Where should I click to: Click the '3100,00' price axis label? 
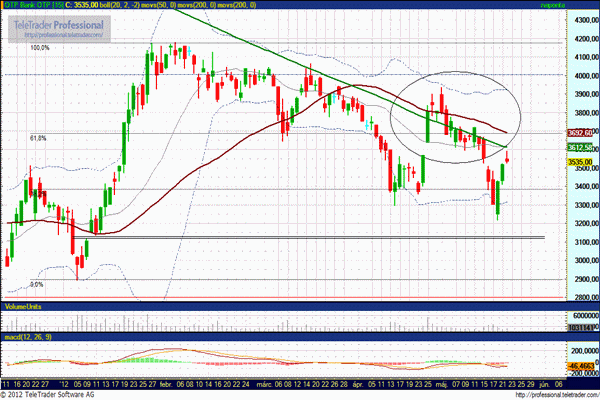(586, 242)
